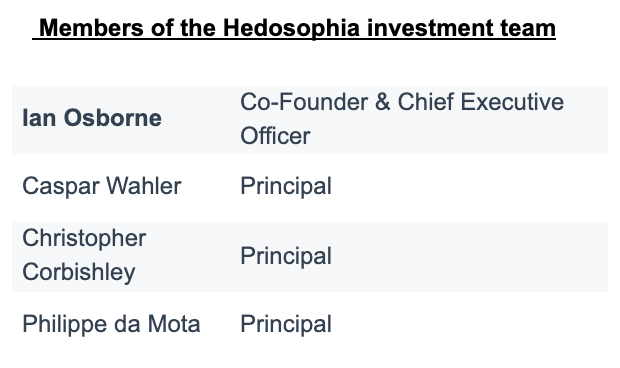Image resolution: width=620 pixels, height=368 pixels.
Task: Click the word Wahler in second row
Action: pyautogui.click(x=144, y=186)
